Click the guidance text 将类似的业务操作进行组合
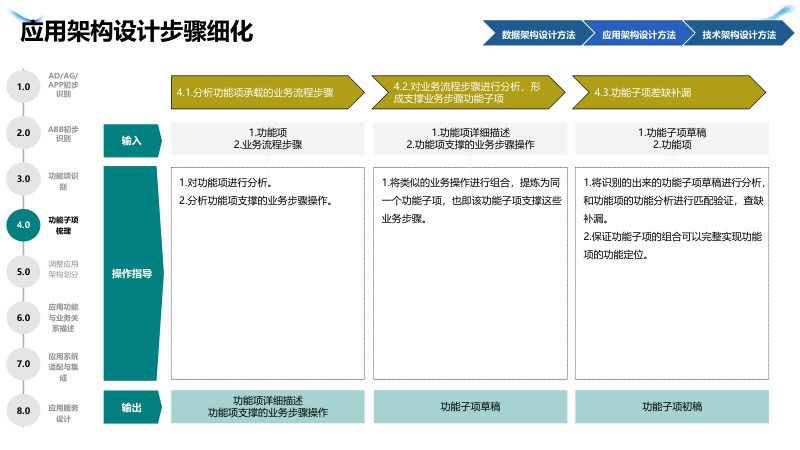The height and width of the screenshot is (450, 800). click(x=471, y=201)
